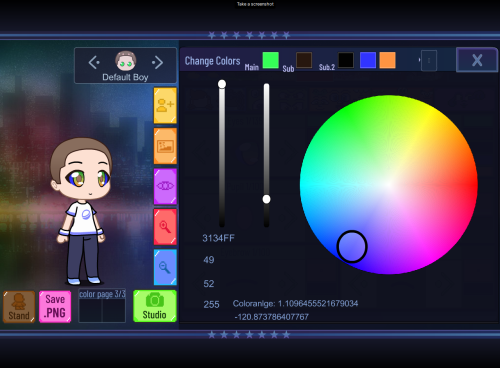
Task: Select the Default Boy character portrait
Action: pyautogui.click(x=126, y=61)
